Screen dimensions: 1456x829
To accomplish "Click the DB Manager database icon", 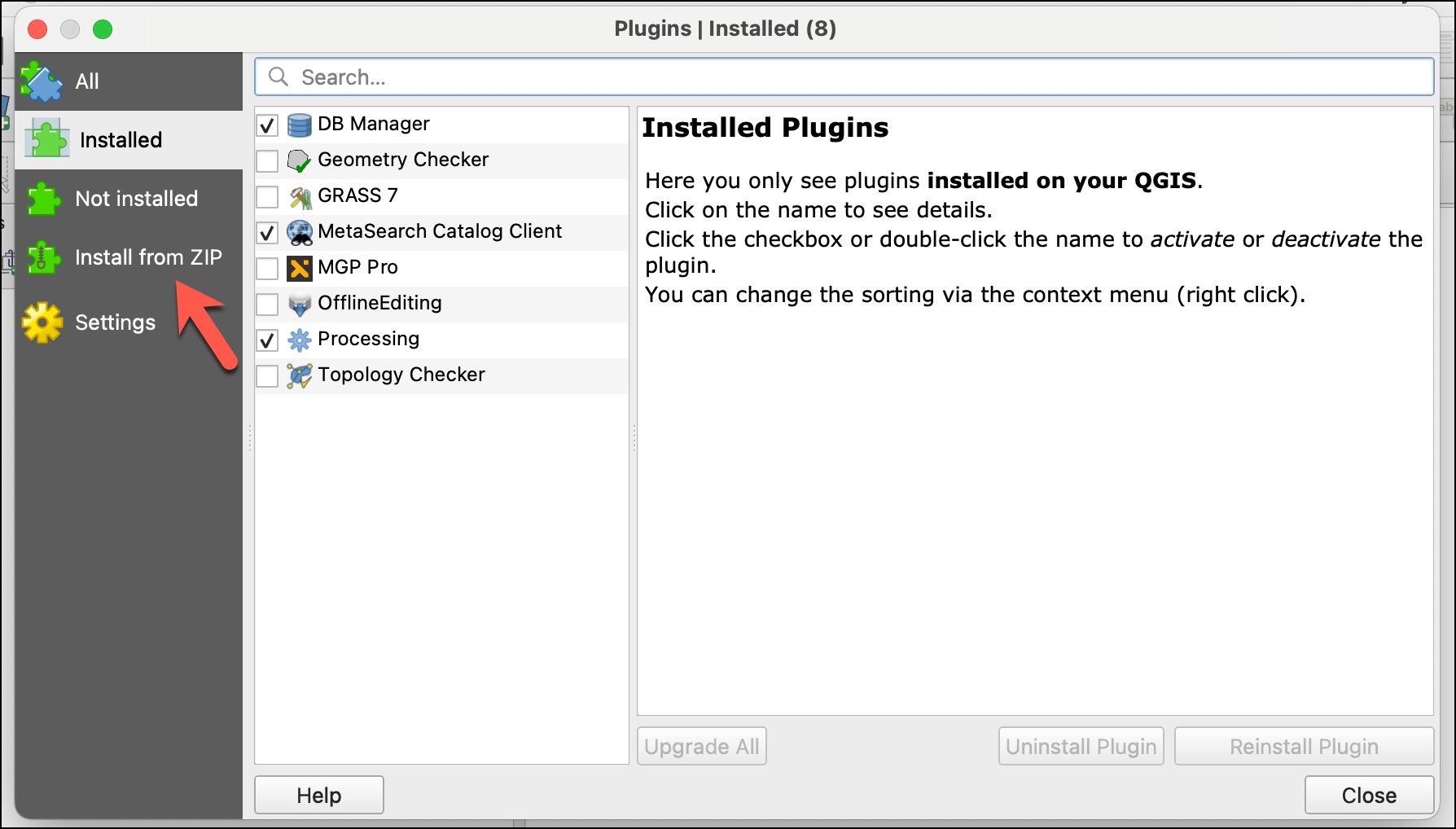I will coord(300,125).
